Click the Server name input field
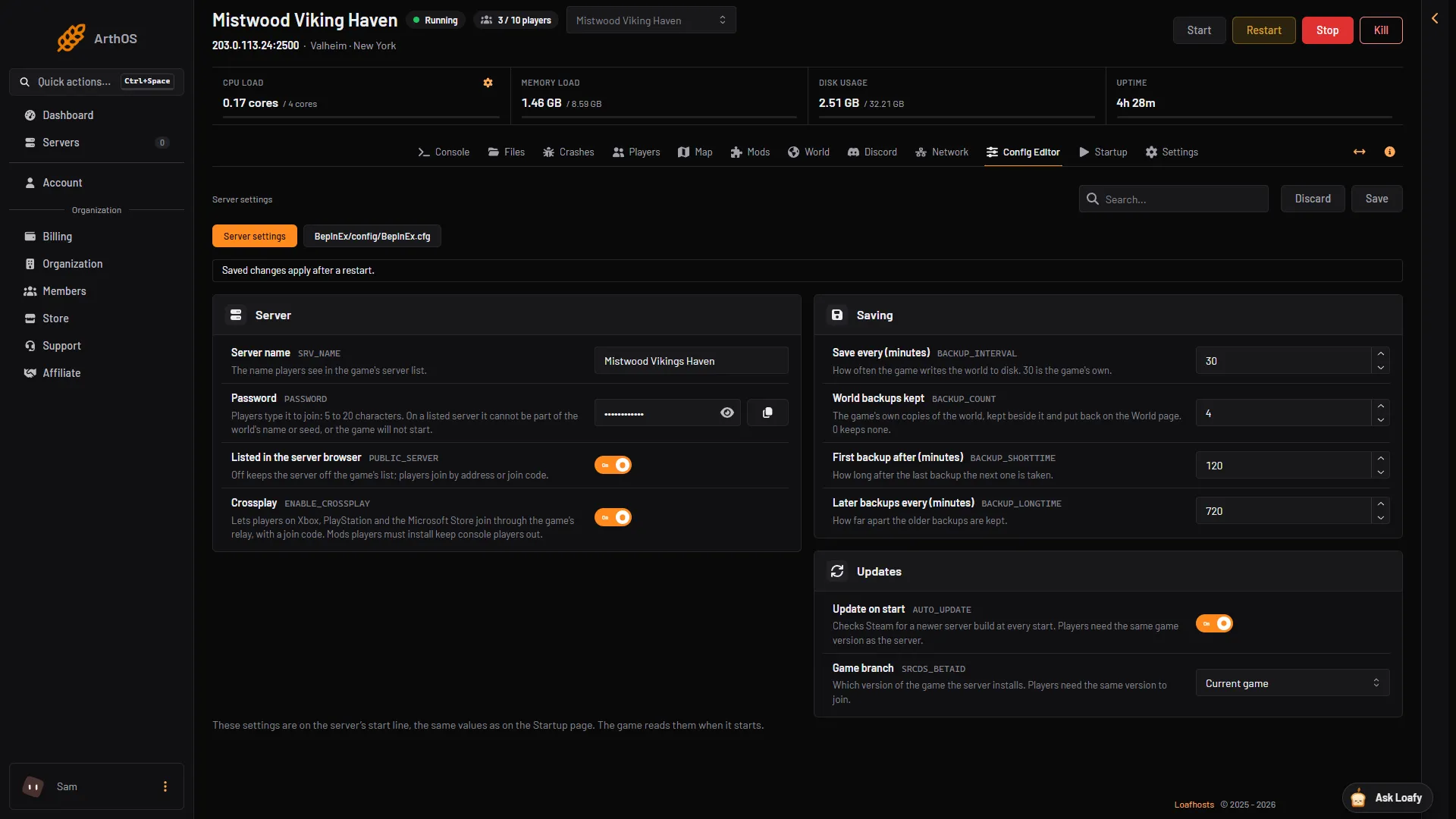 tap(692, 361)
